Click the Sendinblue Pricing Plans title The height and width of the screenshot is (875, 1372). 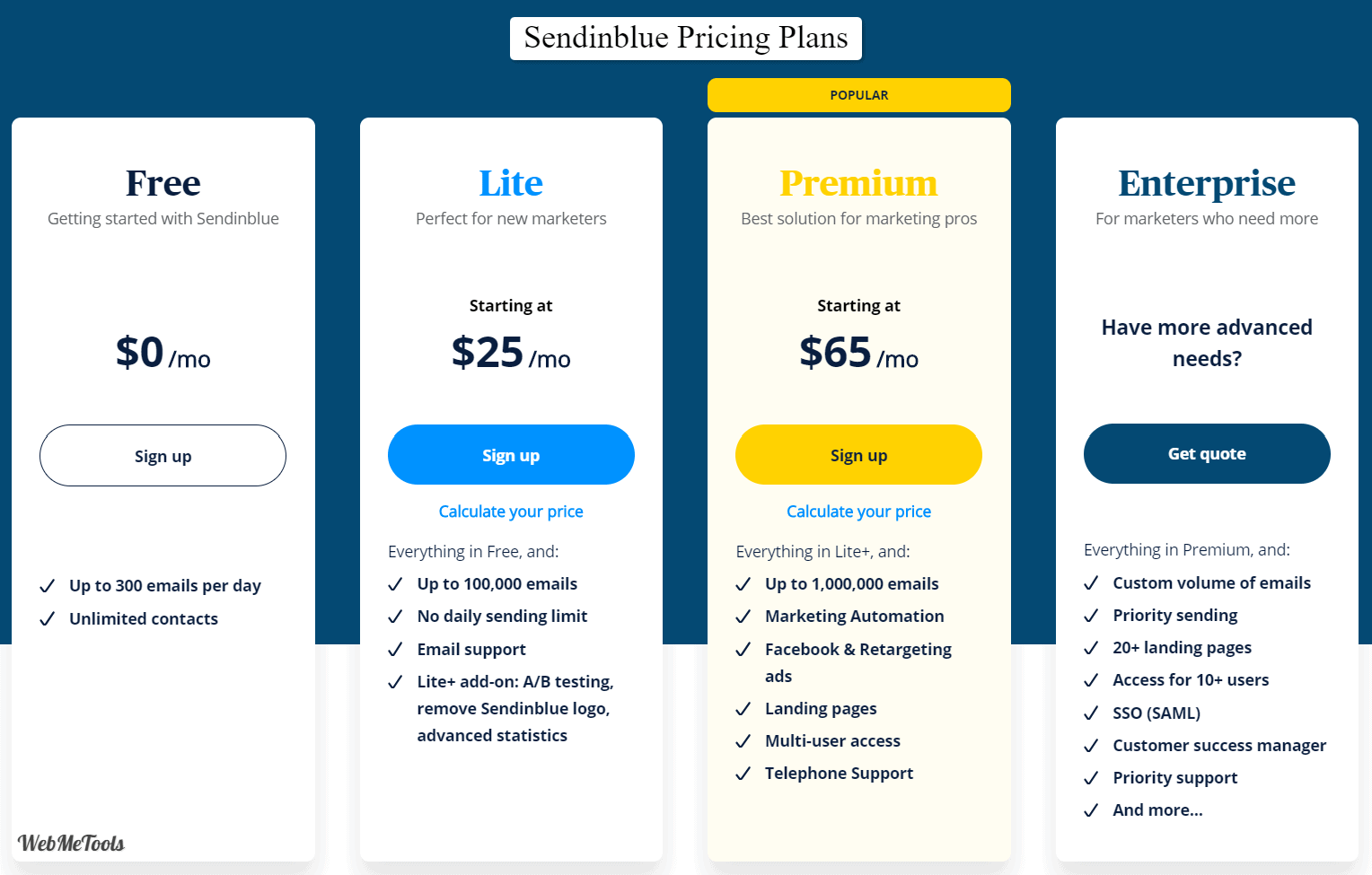[x=686, y=39]
